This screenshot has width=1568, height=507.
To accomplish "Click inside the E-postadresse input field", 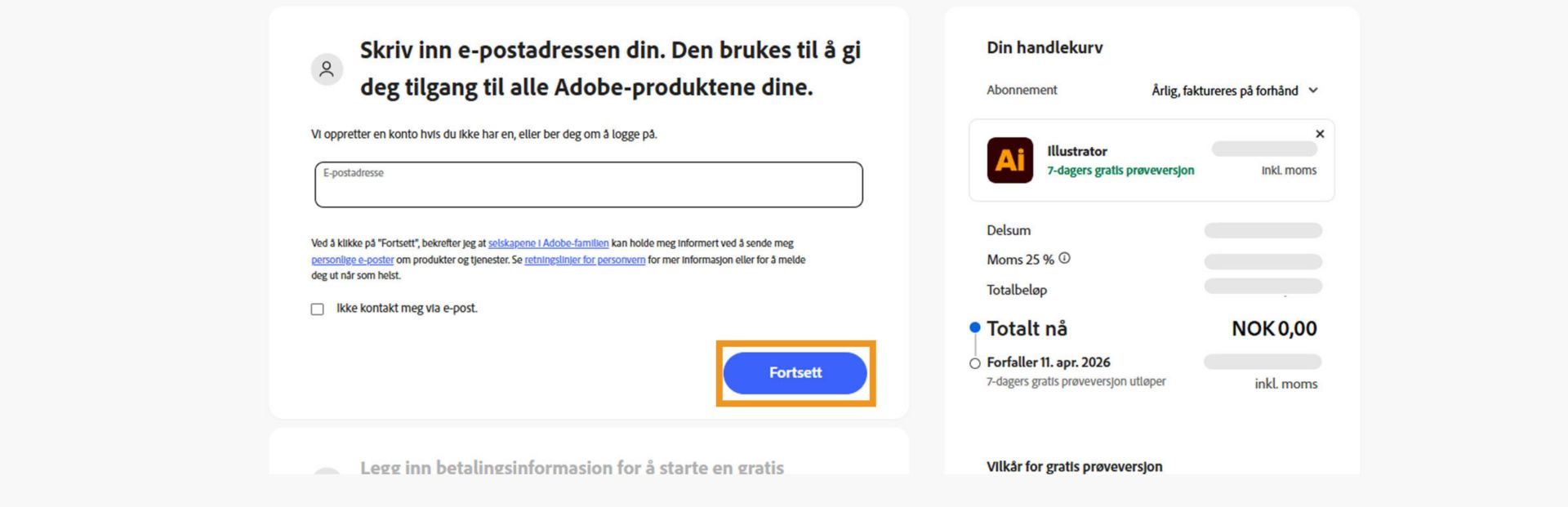I will 587,186.
